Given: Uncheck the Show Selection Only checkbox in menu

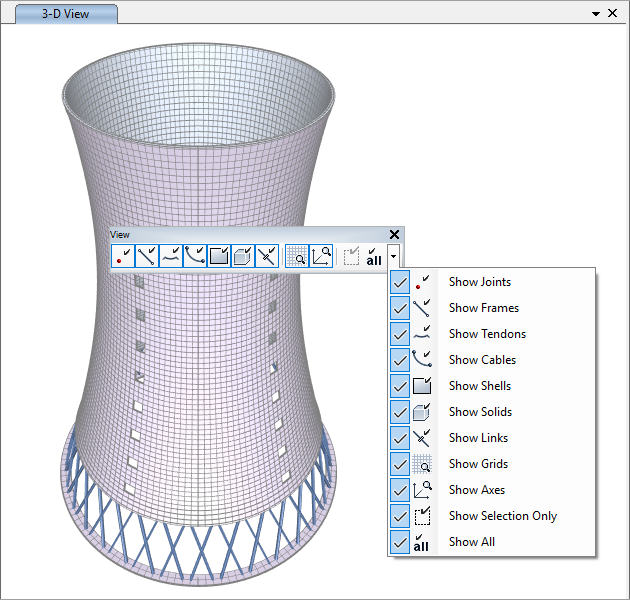Looking at the screenshot, I should [400, 516].
